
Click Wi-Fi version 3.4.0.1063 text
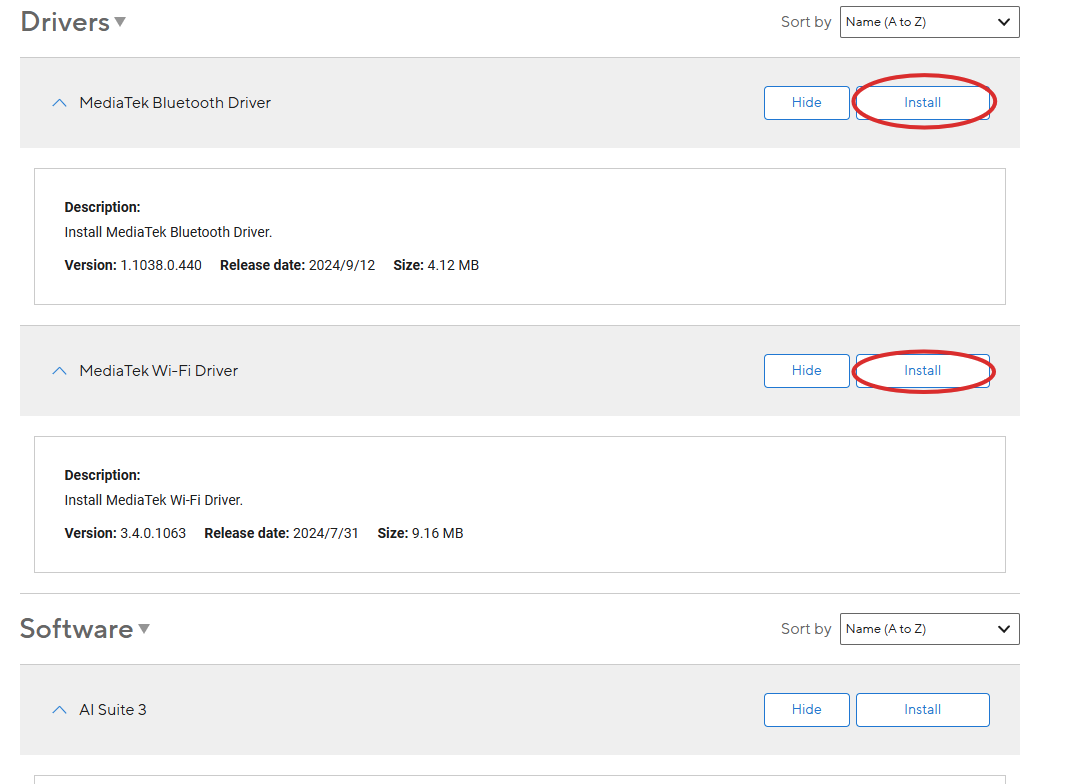point(153,533)
